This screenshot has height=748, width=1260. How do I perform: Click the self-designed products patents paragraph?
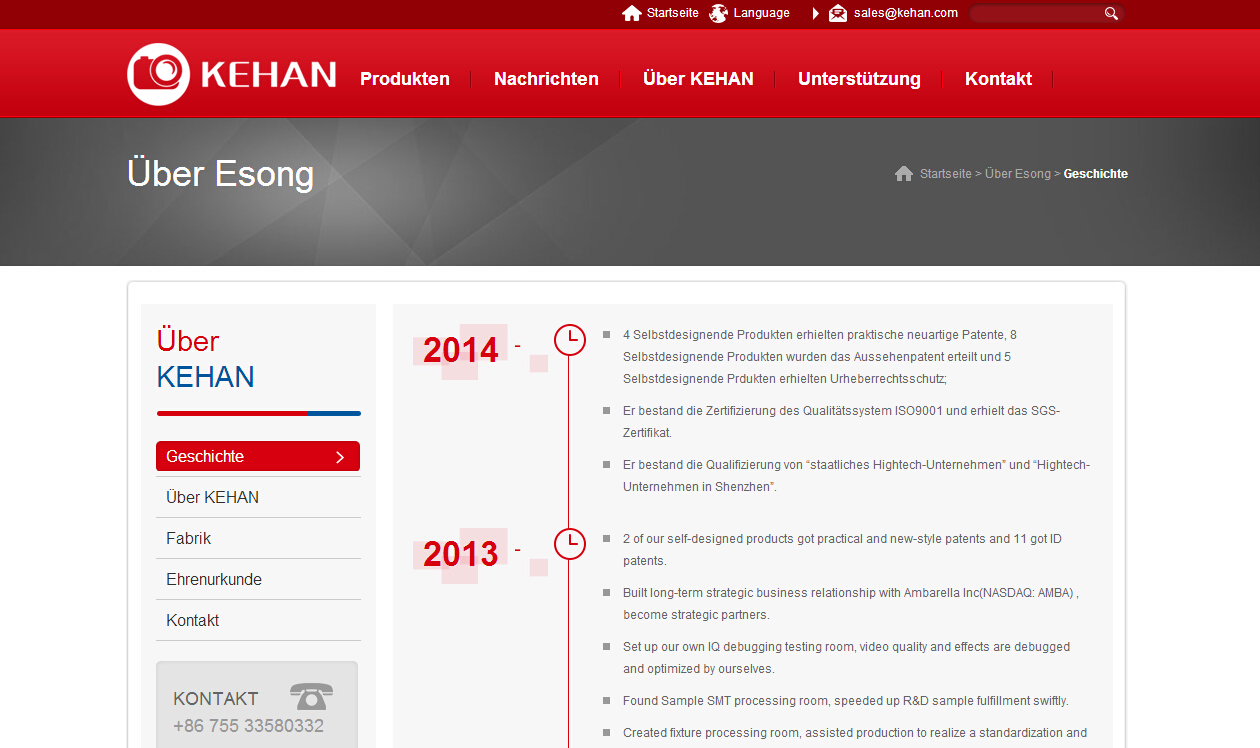[842, 550]
